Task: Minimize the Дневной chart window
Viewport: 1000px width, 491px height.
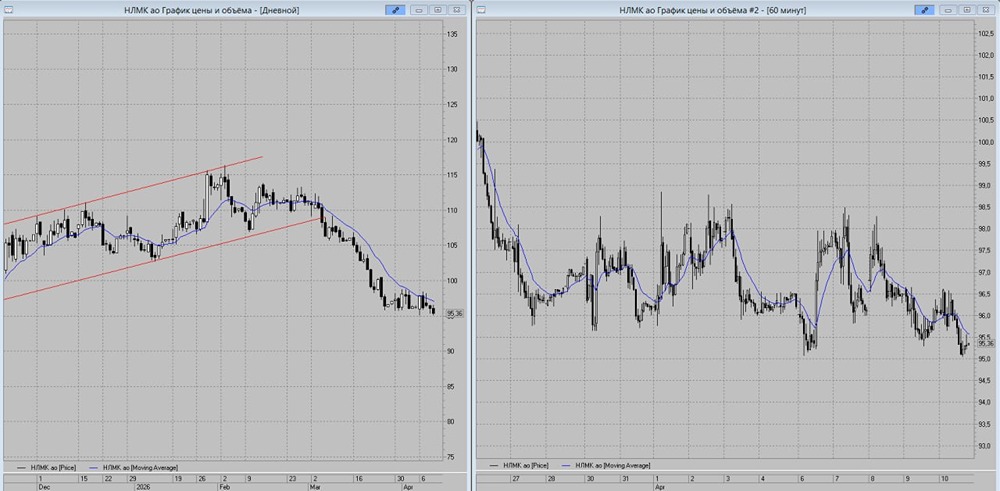Action: coord(419,10)
